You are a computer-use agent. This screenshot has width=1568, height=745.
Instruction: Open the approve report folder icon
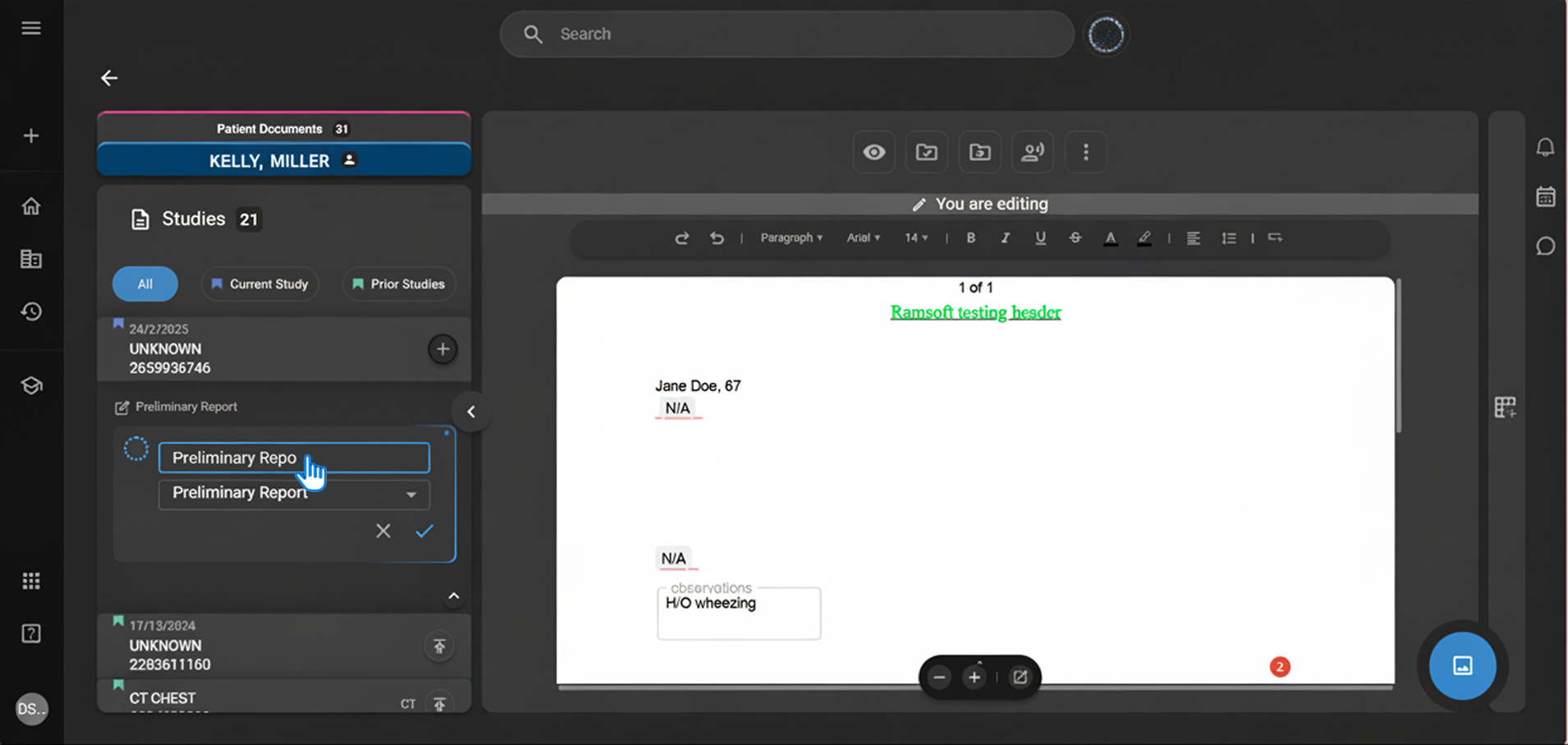926,152
